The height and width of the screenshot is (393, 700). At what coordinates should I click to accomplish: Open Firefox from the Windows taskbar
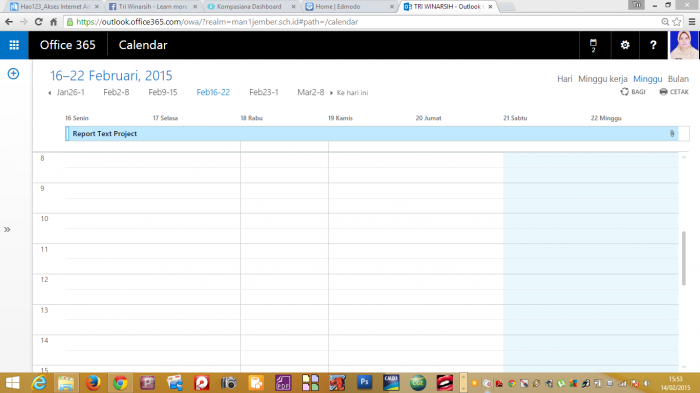(93, 383)
